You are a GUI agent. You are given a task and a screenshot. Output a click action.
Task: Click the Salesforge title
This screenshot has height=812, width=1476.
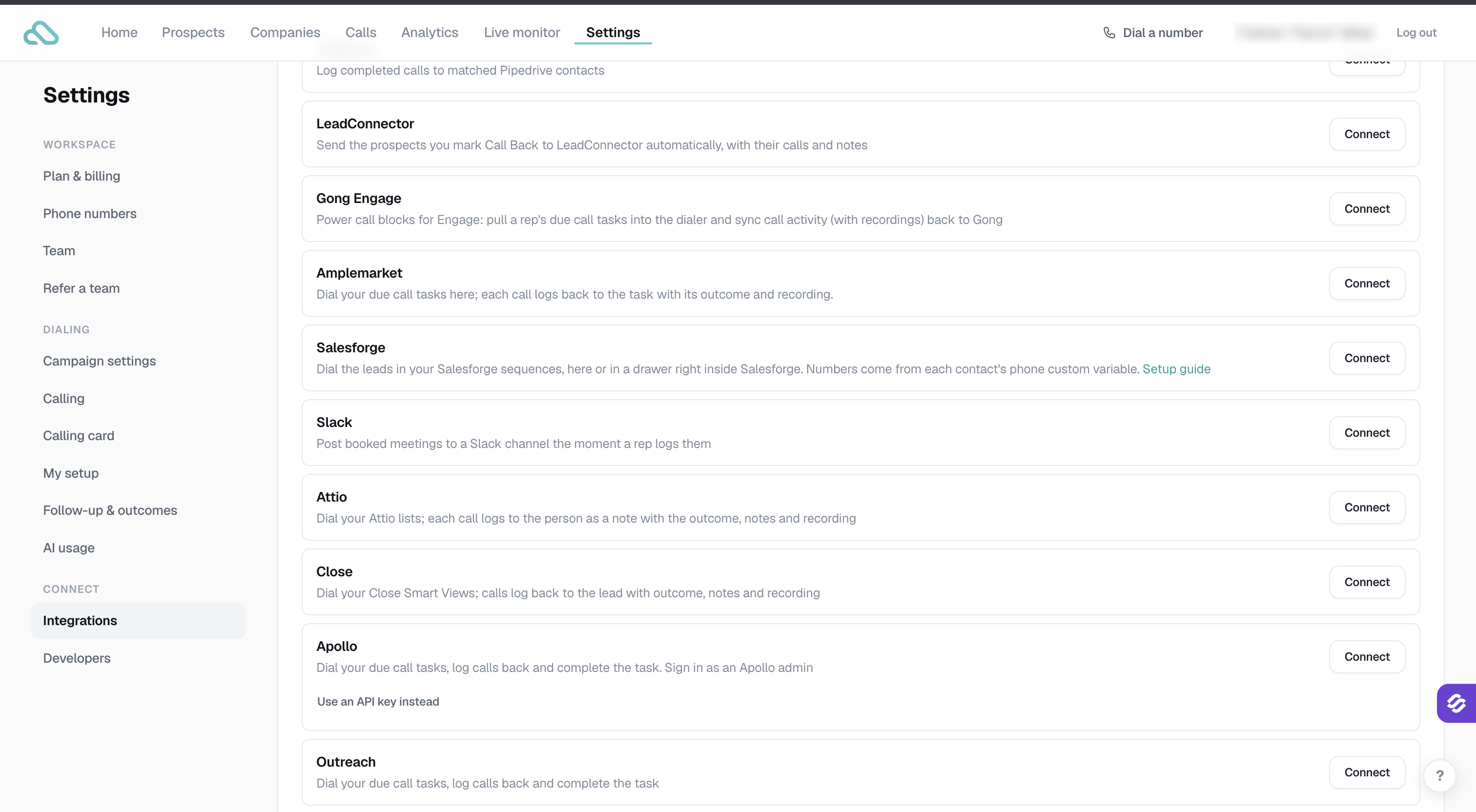tap(350, 347)
